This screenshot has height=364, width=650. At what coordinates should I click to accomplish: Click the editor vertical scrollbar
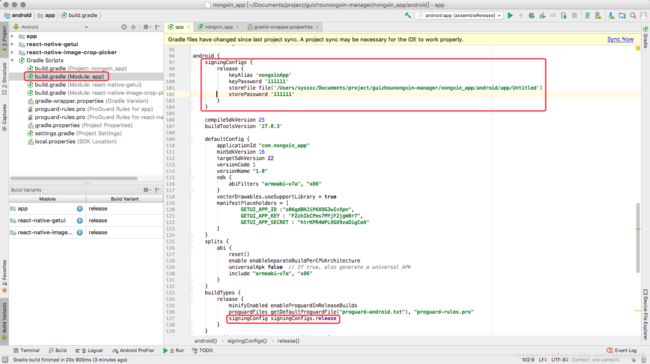click(x=638, y=237)
